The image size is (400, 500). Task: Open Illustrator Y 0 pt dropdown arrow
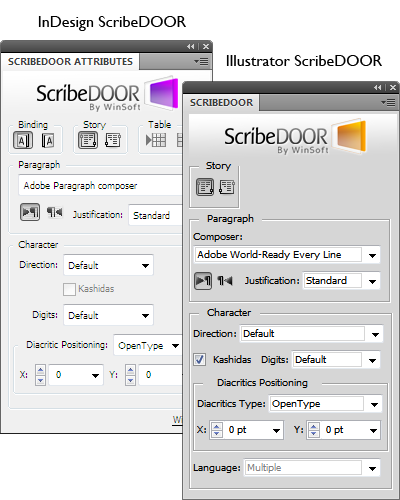[x=374, y=430]
